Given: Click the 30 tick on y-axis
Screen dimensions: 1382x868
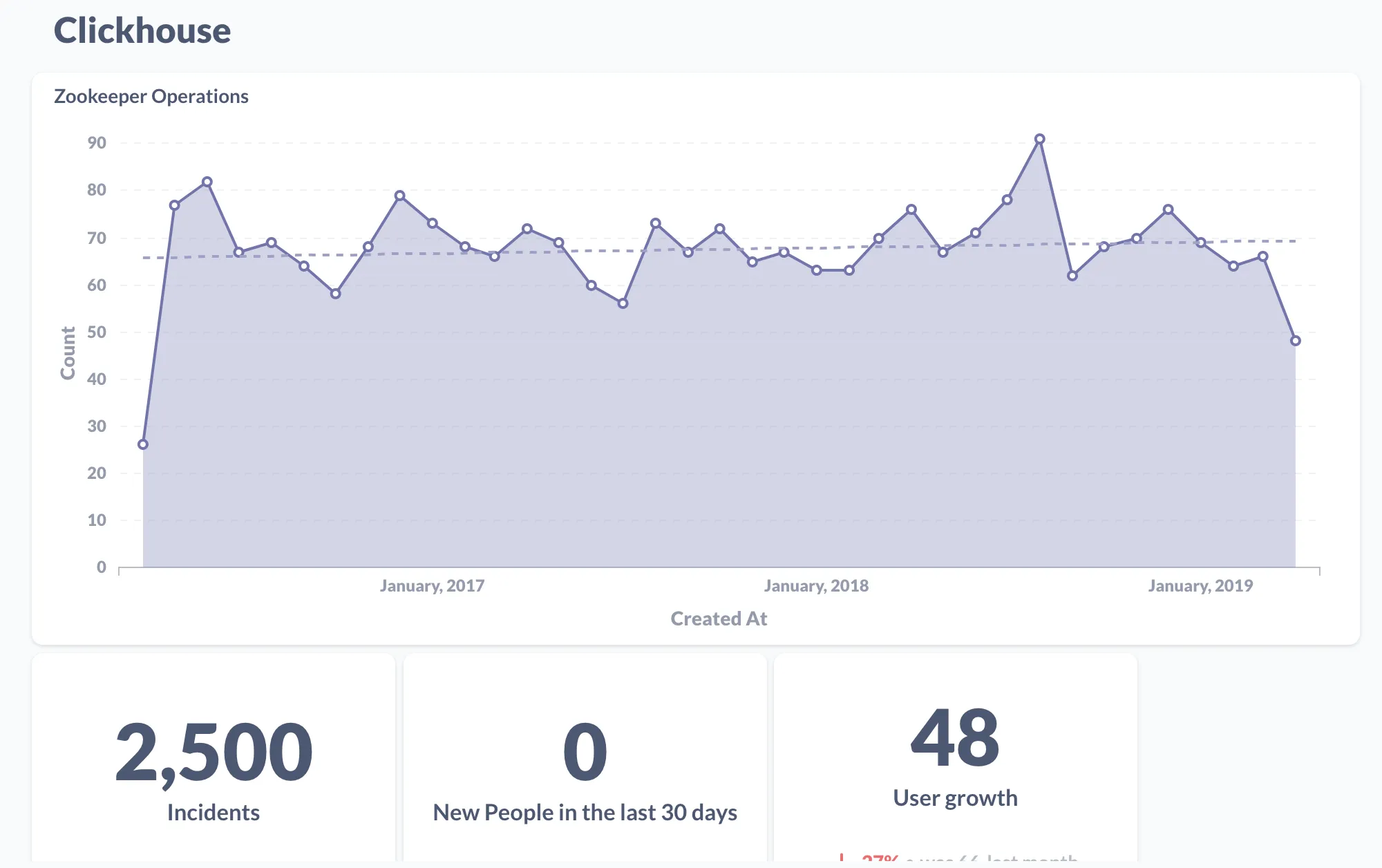Looking at the screenshot, I should (x=97, y=426).
